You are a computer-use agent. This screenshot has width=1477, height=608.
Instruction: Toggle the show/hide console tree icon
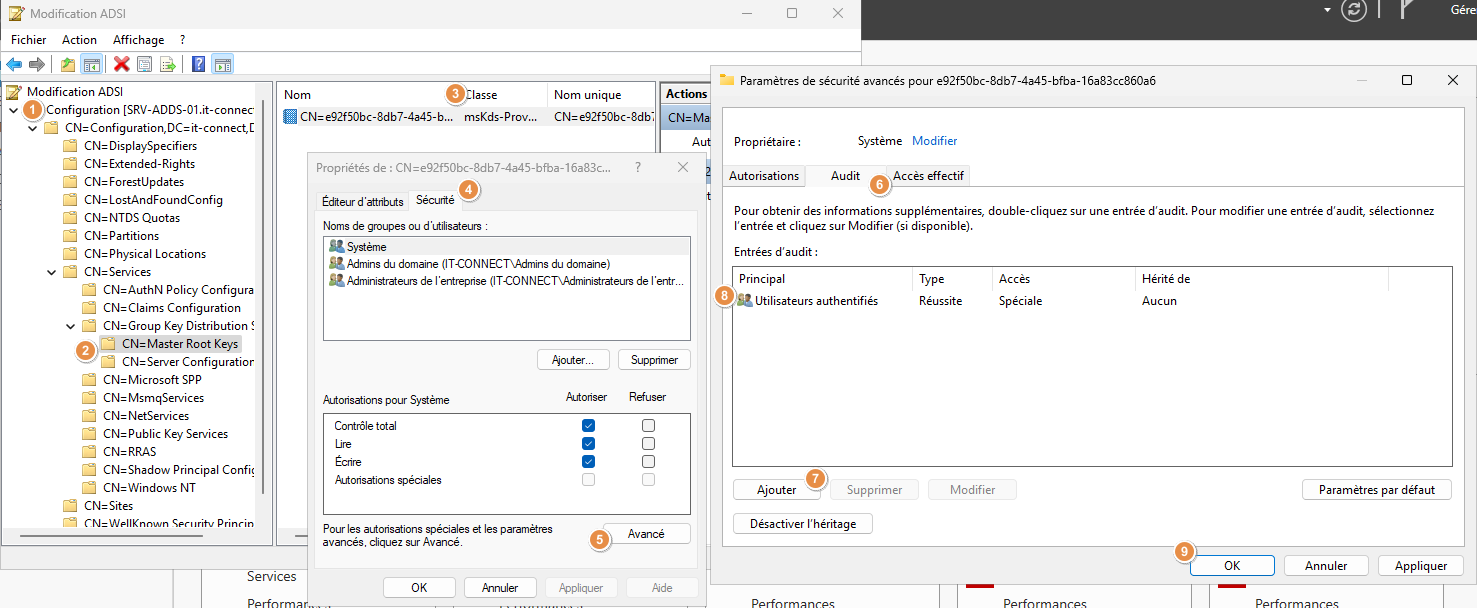(x=90, y=64)
